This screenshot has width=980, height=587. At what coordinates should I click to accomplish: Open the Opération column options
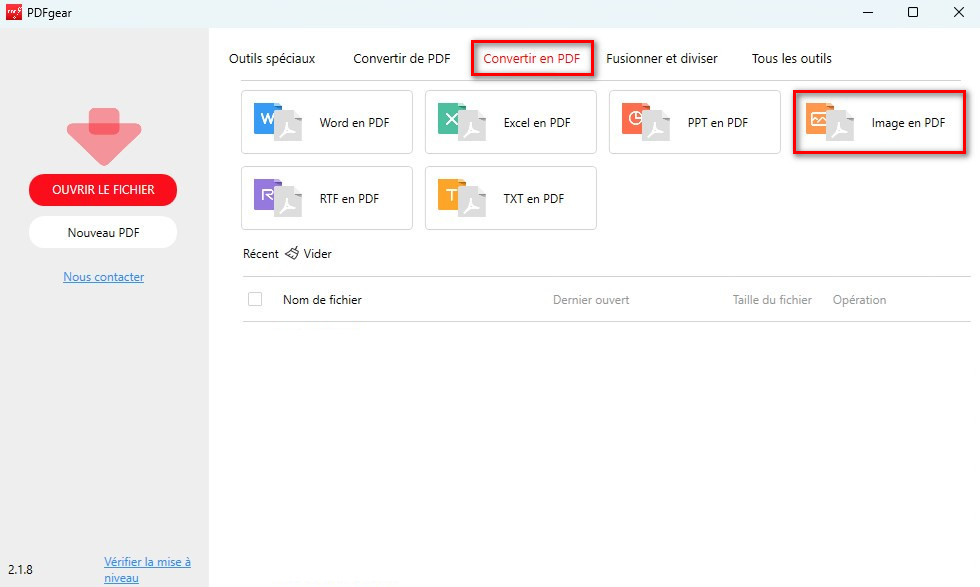pyautogui.click(x=859, y=299)
